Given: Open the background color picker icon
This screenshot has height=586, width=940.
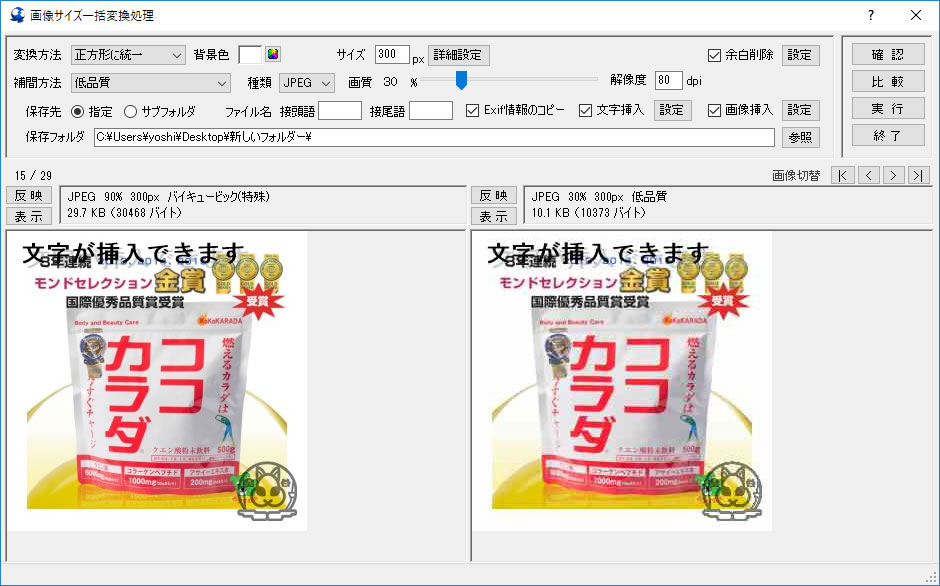Looking at the screenshot, I should pos(273,54).
